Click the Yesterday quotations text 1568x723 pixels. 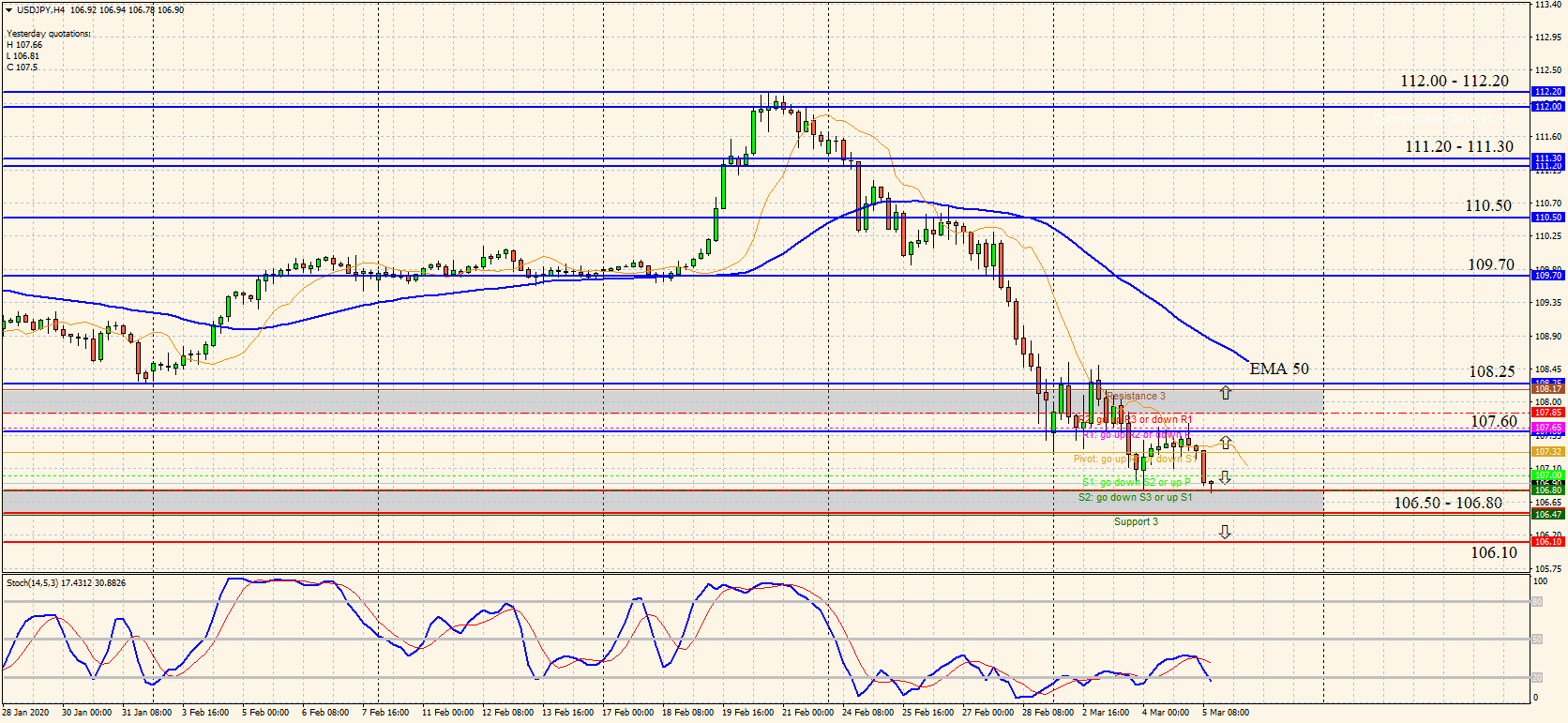49,34
